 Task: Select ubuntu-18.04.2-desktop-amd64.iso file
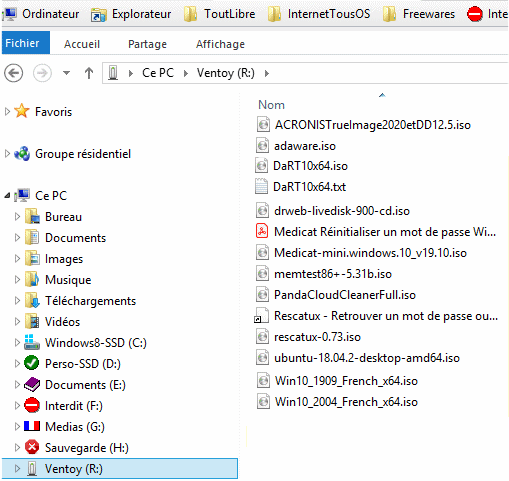[367, 358]
